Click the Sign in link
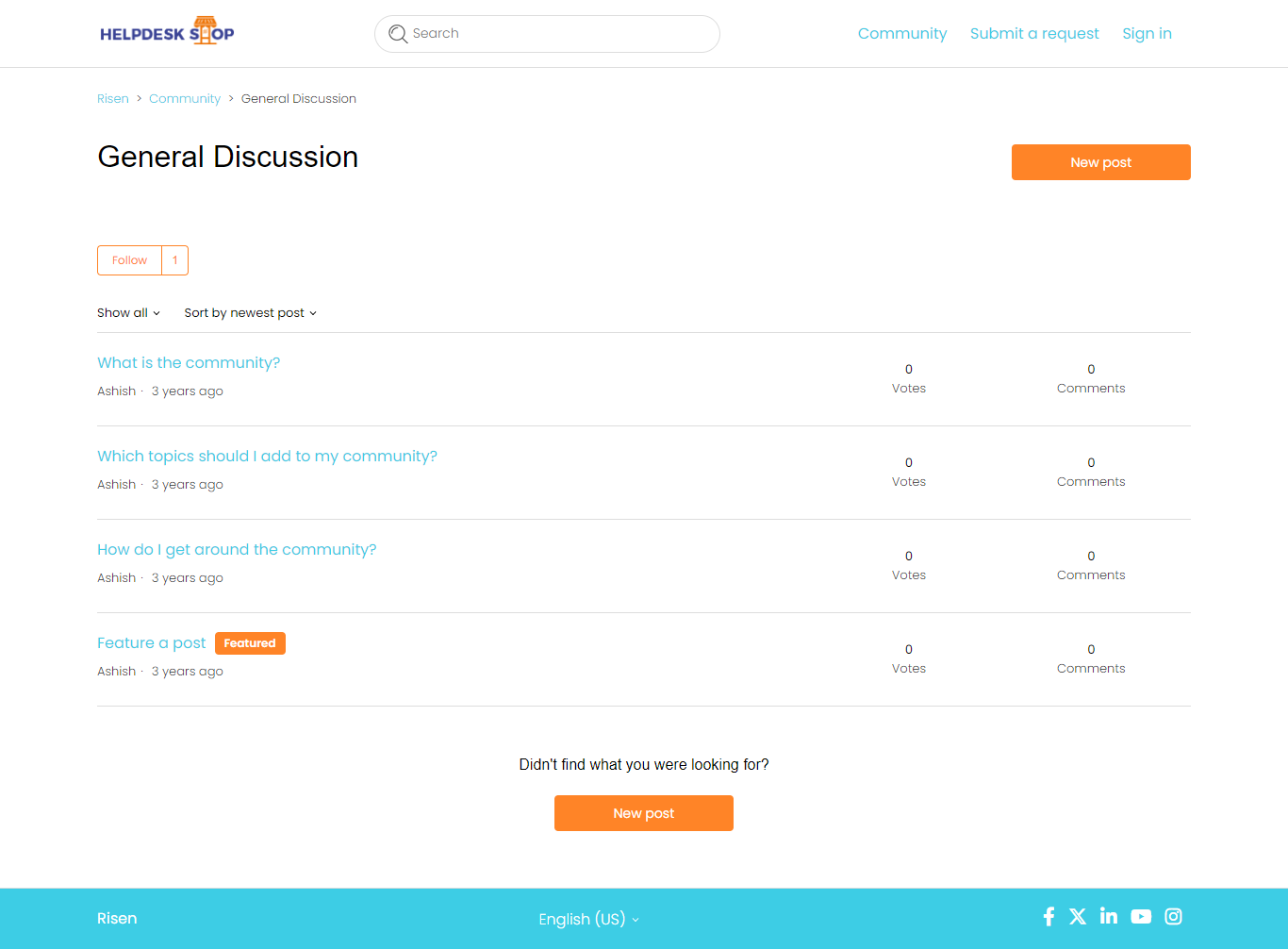1288x949 pixels. [x=1147, y=34]
